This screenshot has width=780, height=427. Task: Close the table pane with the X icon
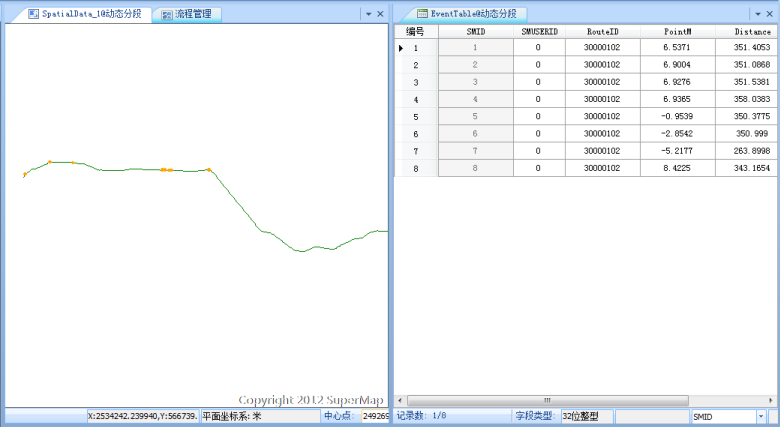coord(770,14)
